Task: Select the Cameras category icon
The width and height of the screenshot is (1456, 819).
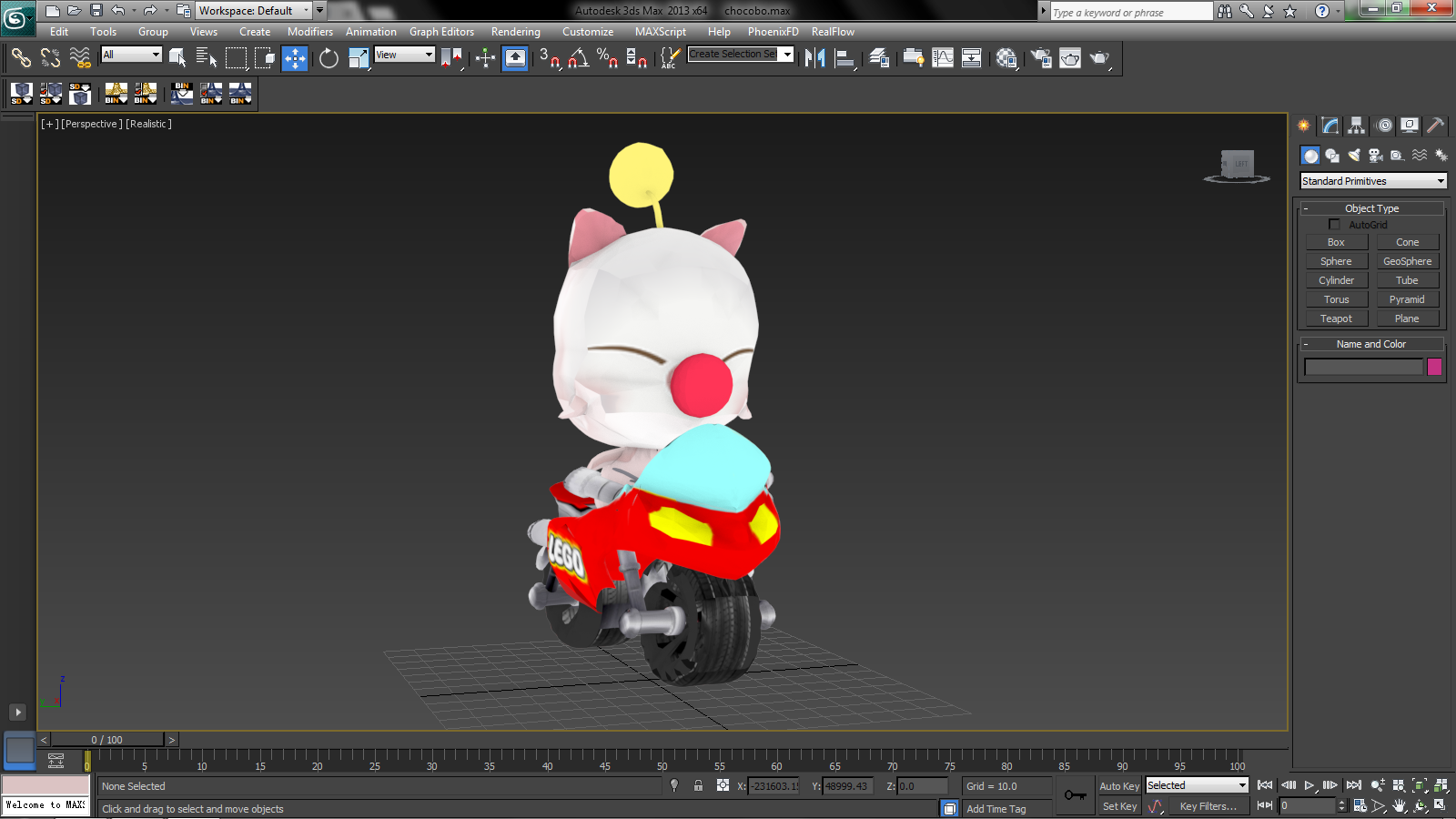Action: click(x=1376, y=156)
